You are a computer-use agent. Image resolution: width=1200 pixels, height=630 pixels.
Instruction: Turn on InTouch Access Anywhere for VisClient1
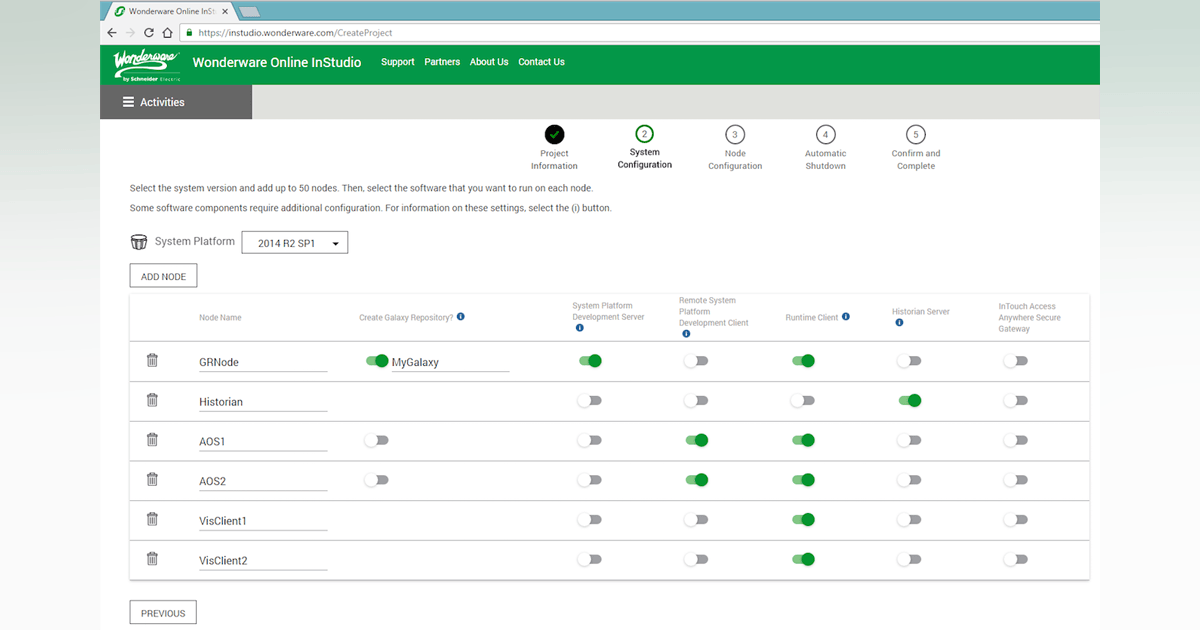coord(1016,519)
